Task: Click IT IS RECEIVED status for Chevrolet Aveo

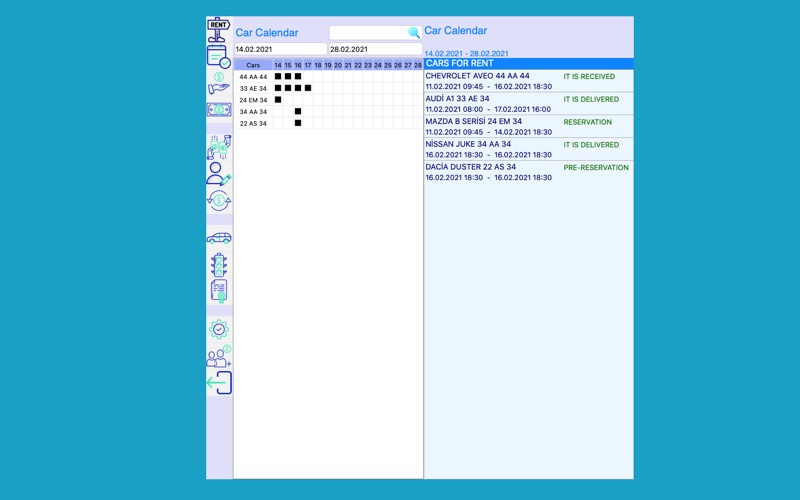Action: click(x=589, y=77)
